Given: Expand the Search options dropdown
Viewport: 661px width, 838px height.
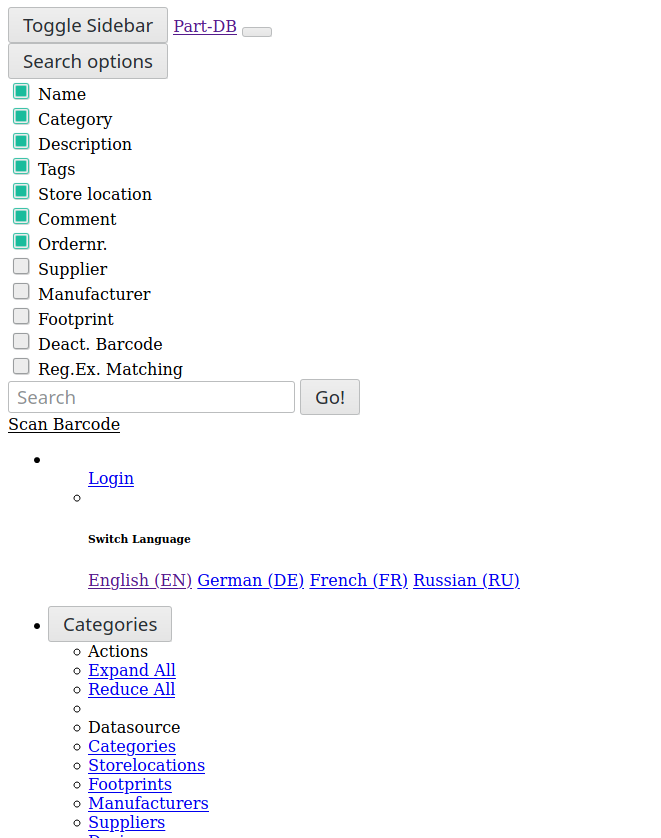Looking at the screenshot, I should 88,61.
